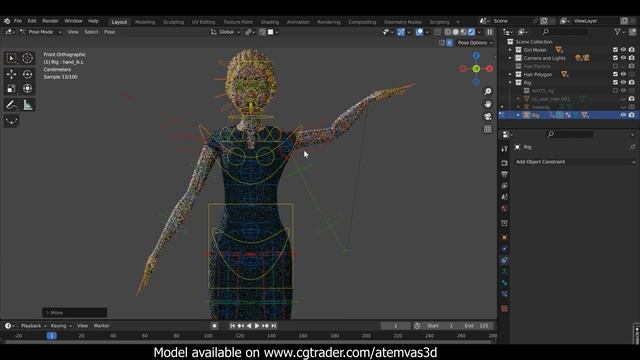Toggle the camera view icon
The height and width of the screenshot is (360, 640).
(x=487, y=116)
